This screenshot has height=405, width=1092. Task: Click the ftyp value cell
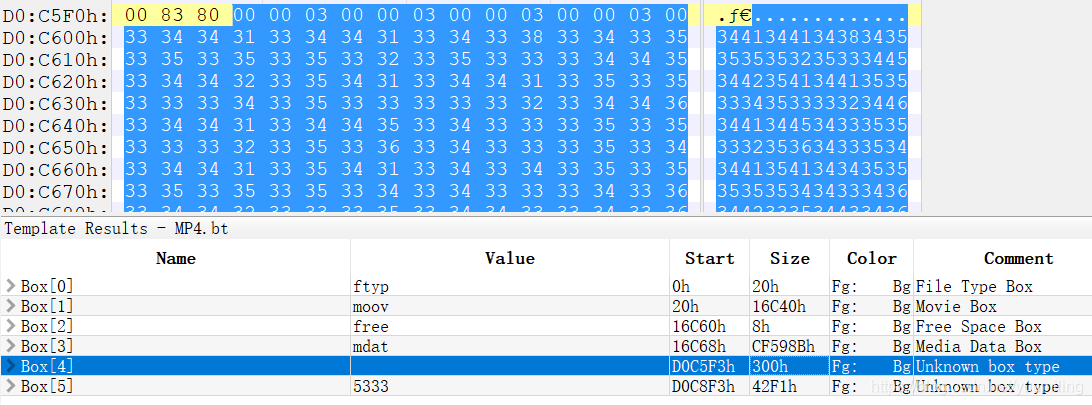510,286
